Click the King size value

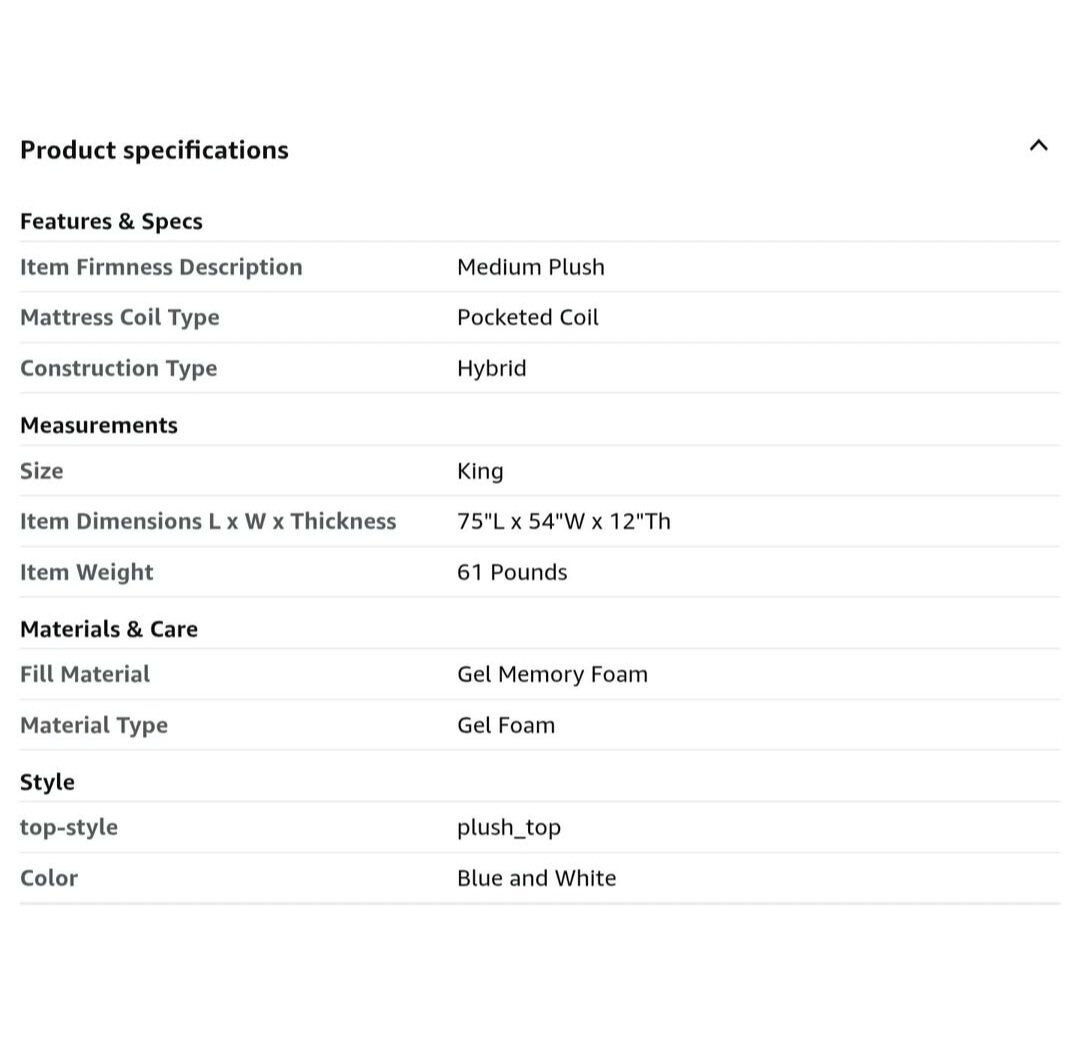click(x=480, y=471)
